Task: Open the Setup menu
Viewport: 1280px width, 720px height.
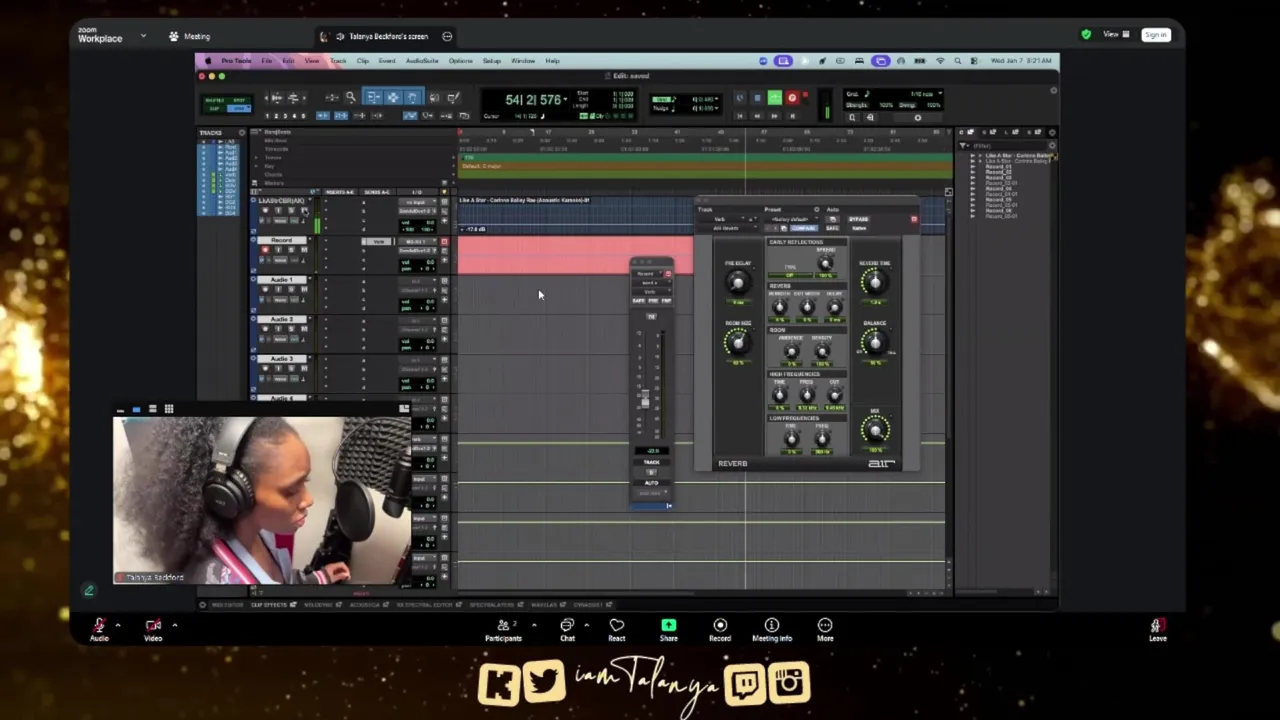Action: pyautogui.click(x=491, y=61)
